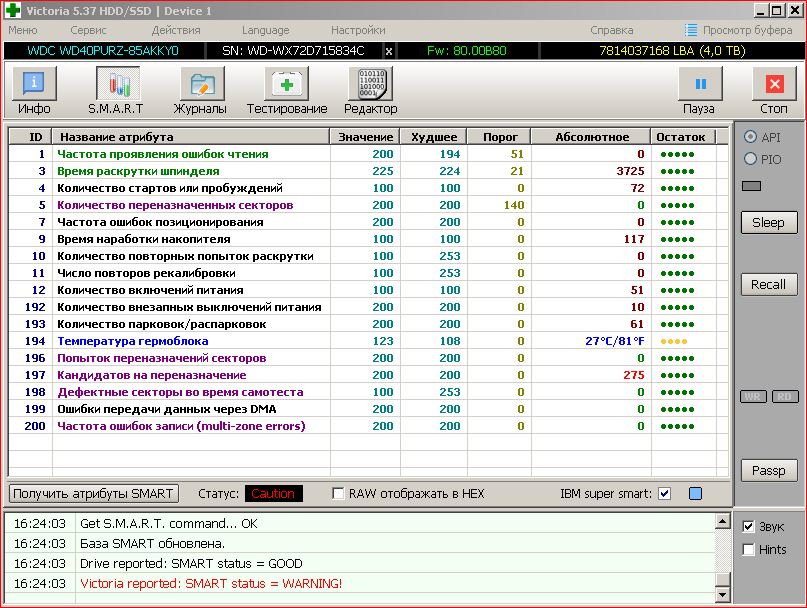Click the x beside the serial number
807x608 pixels.
389,51
